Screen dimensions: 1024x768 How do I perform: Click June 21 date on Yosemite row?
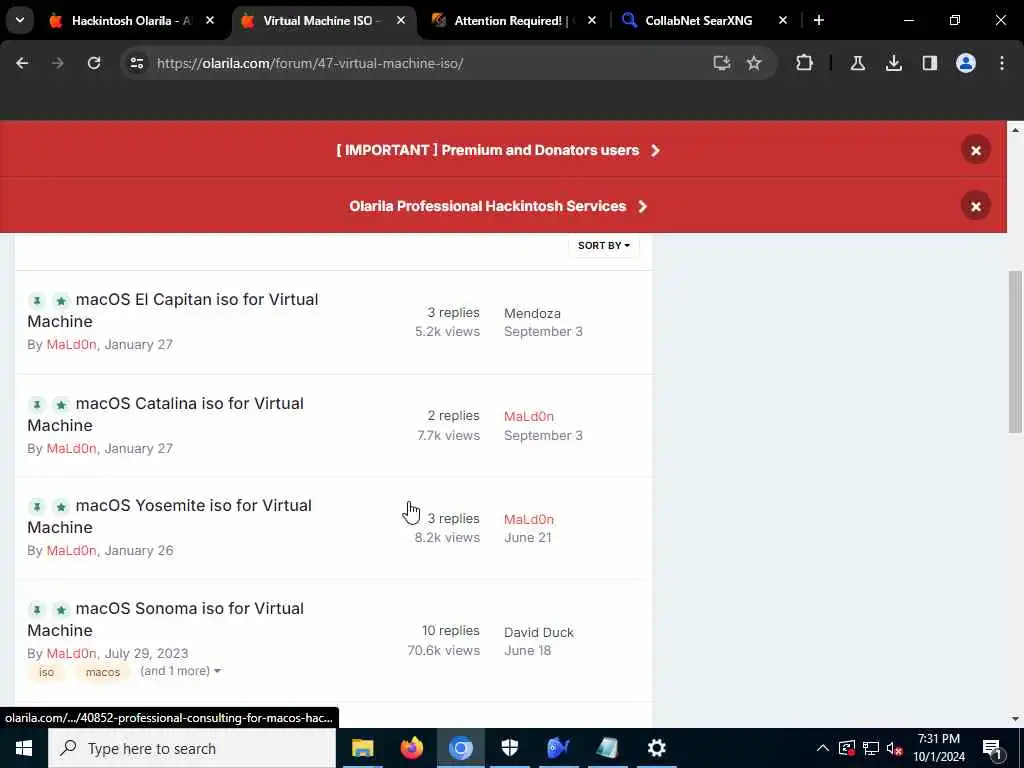(x=528, y=537)
